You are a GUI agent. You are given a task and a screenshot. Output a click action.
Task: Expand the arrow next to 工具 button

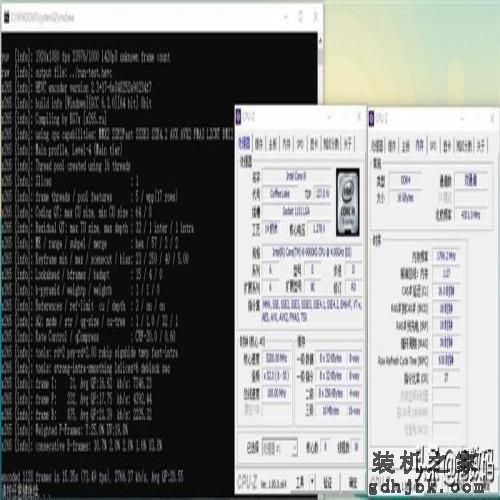(312, 482)
